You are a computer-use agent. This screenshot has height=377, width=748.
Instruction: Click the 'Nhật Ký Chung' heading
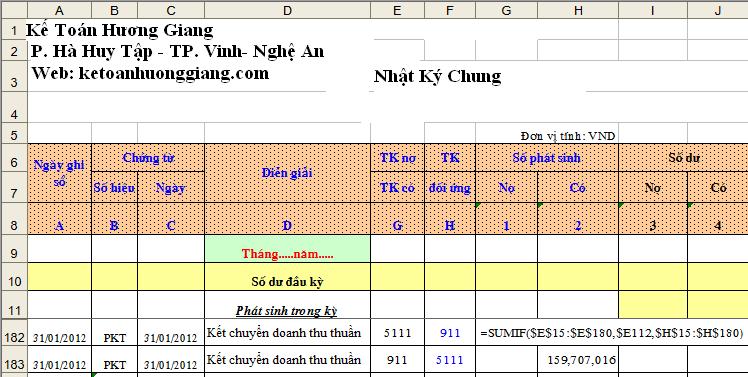[438, 76]
